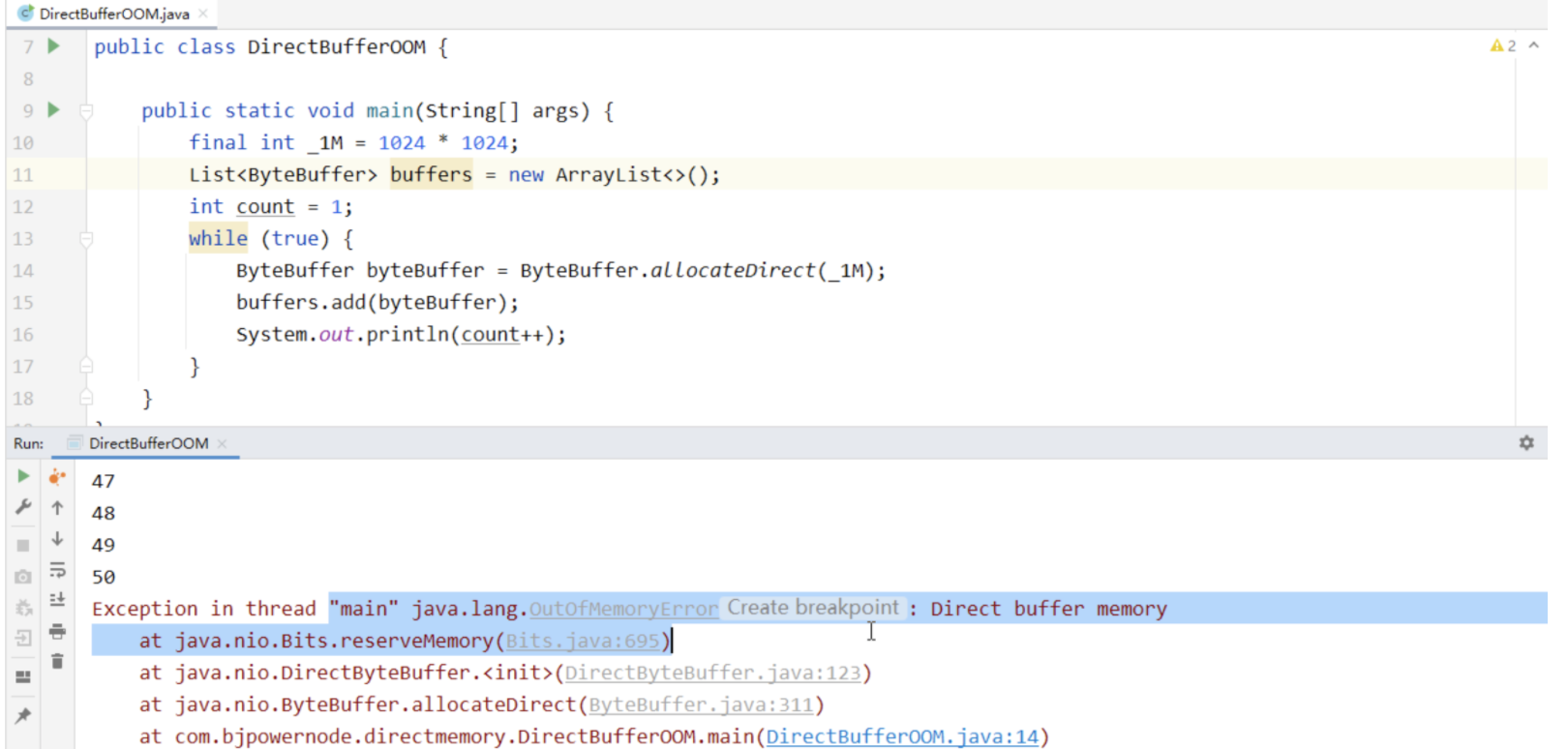Clear console with trash can icon
This screenshot has height=749, width=1568.
point(57,662)
